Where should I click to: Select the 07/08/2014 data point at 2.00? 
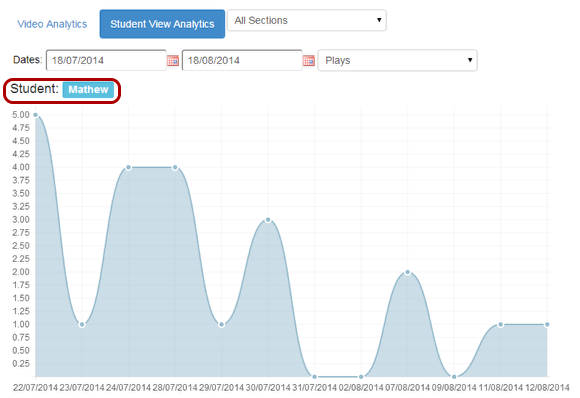click(408, 272)
